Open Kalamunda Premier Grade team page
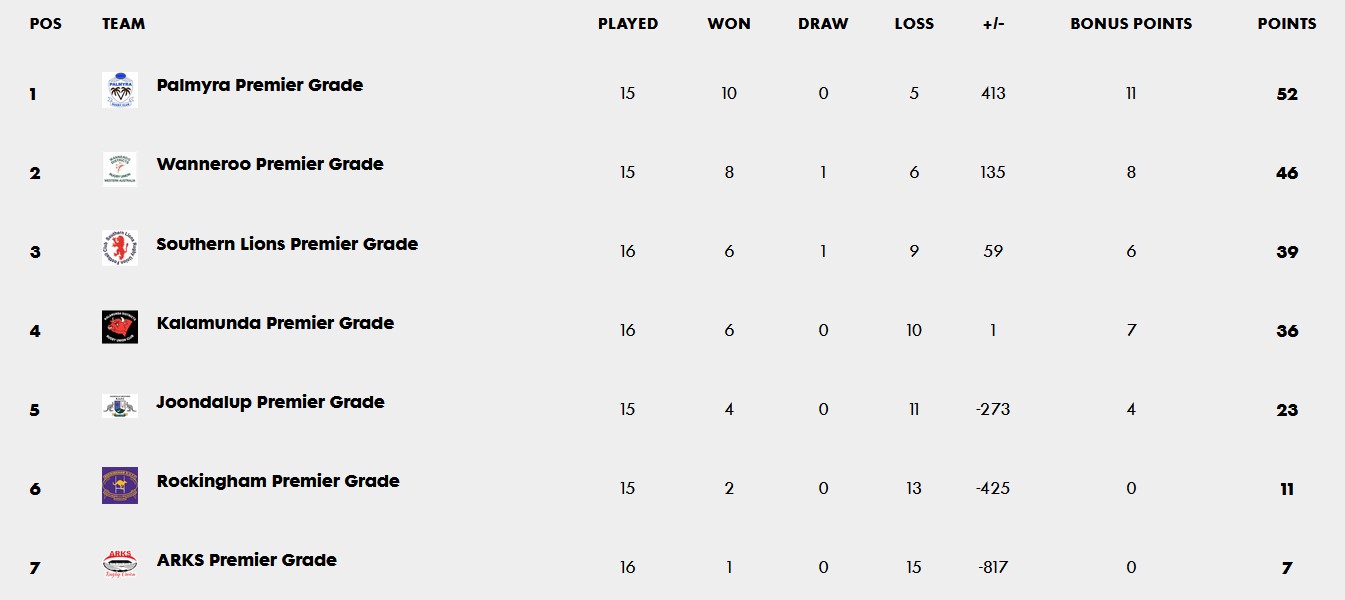Screen dimensions: 1345x600 [x=275, y=323]
